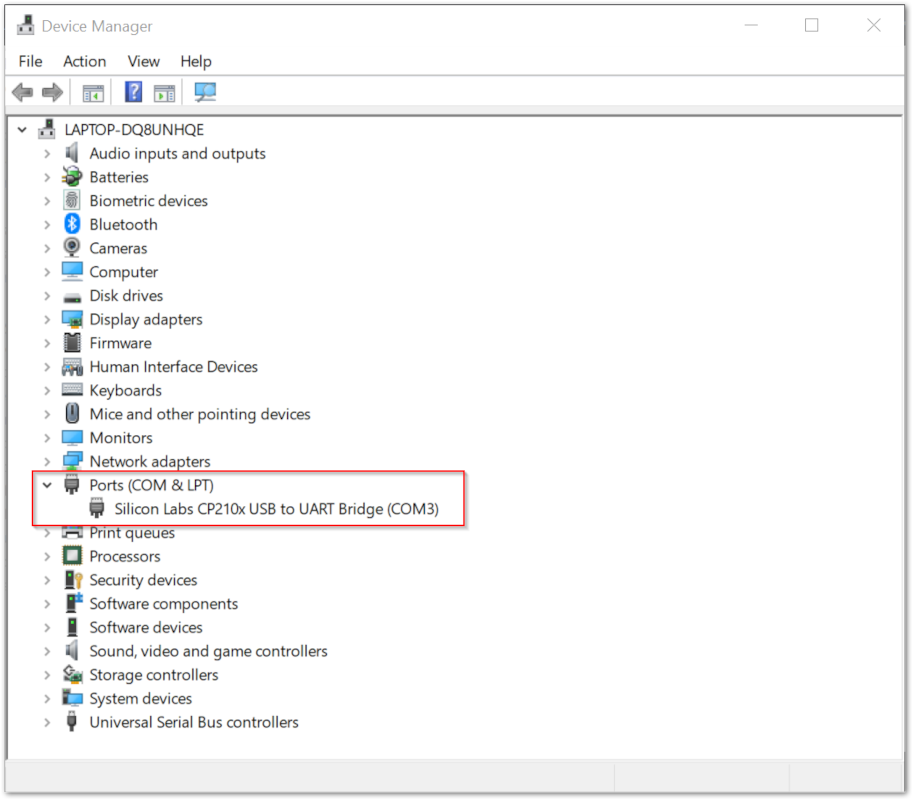The width and height of the screenshot is (913, 800).
Task: Expand Audio inputs and outputs
Action: 48,153
